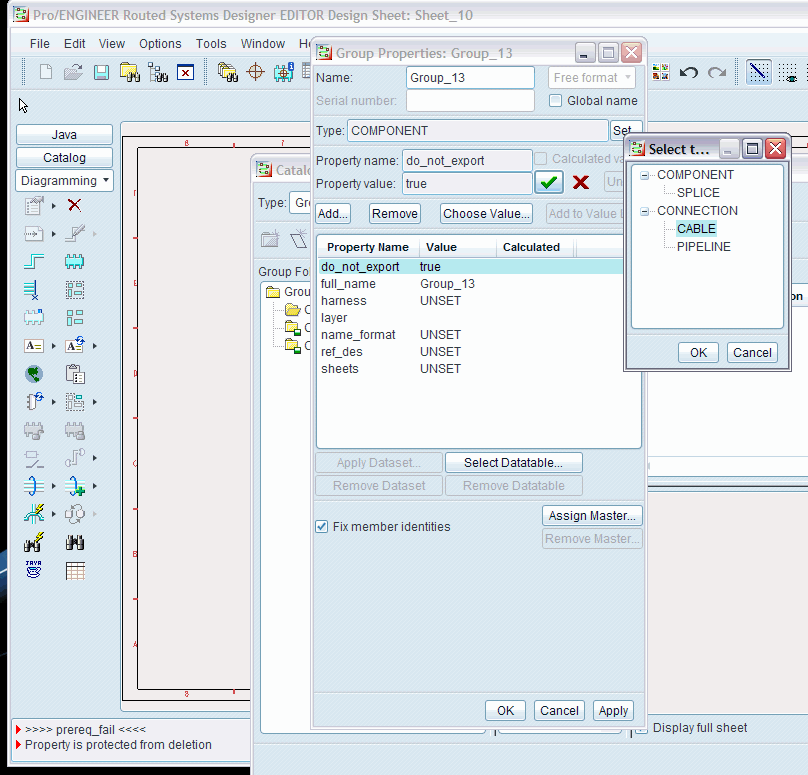This screenshot has height=775, width=808.
Task: Click the Open folder toolbar icon
Action: click(x=73, y=72)
